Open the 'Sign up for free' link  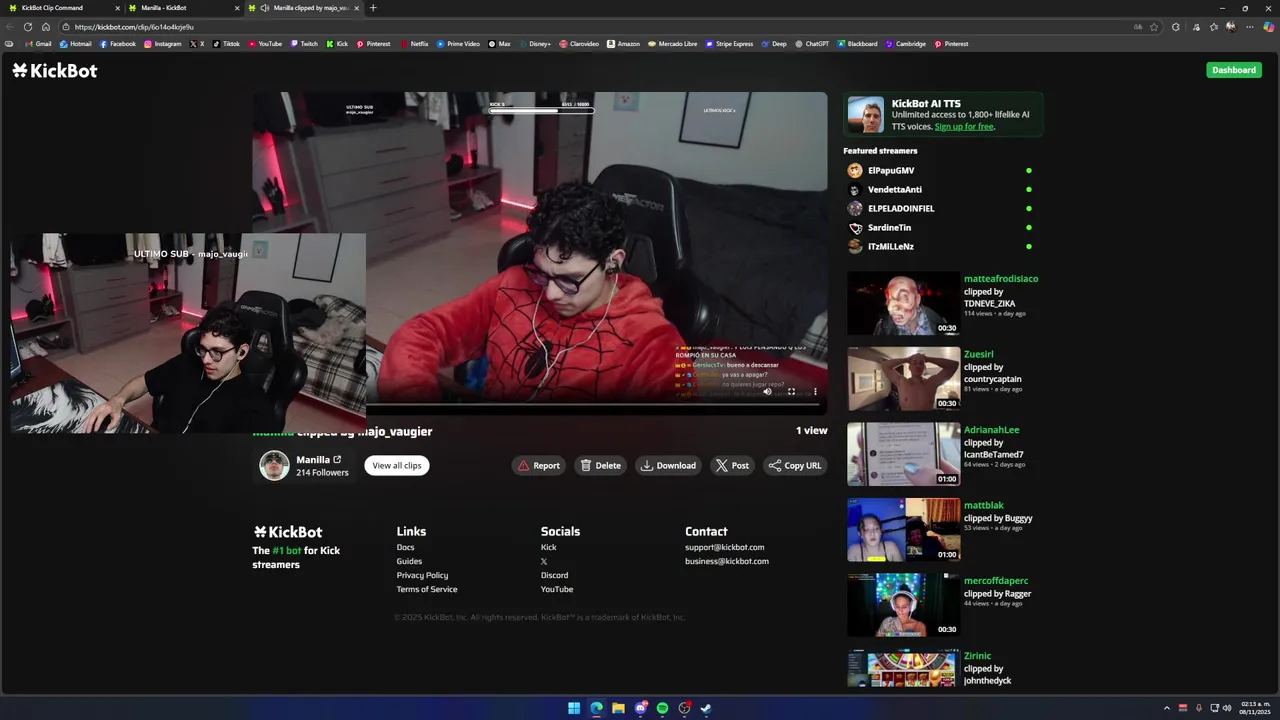click(x=964, y=127)
